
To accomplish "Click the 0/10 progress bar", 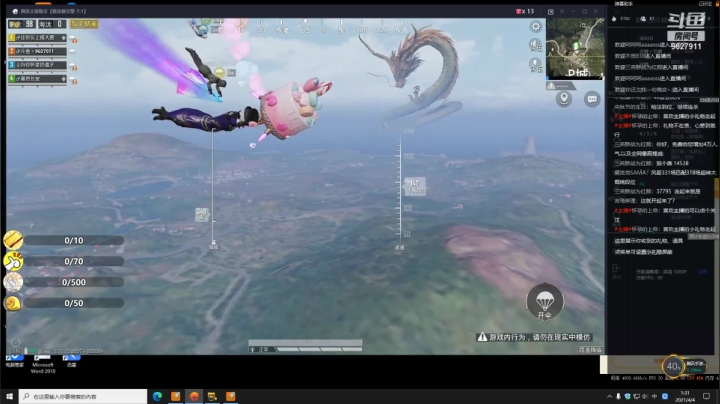I will click(74, 240).
